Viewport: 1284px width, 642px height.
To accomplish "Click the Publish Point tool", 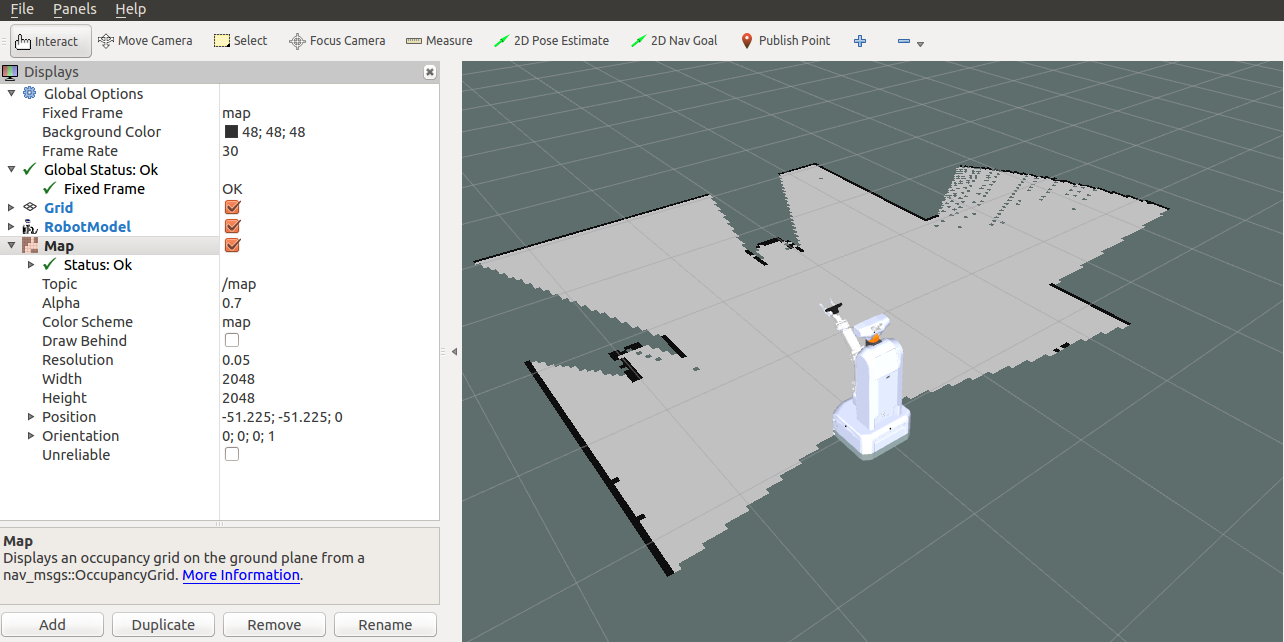I will tap(785, 41).
